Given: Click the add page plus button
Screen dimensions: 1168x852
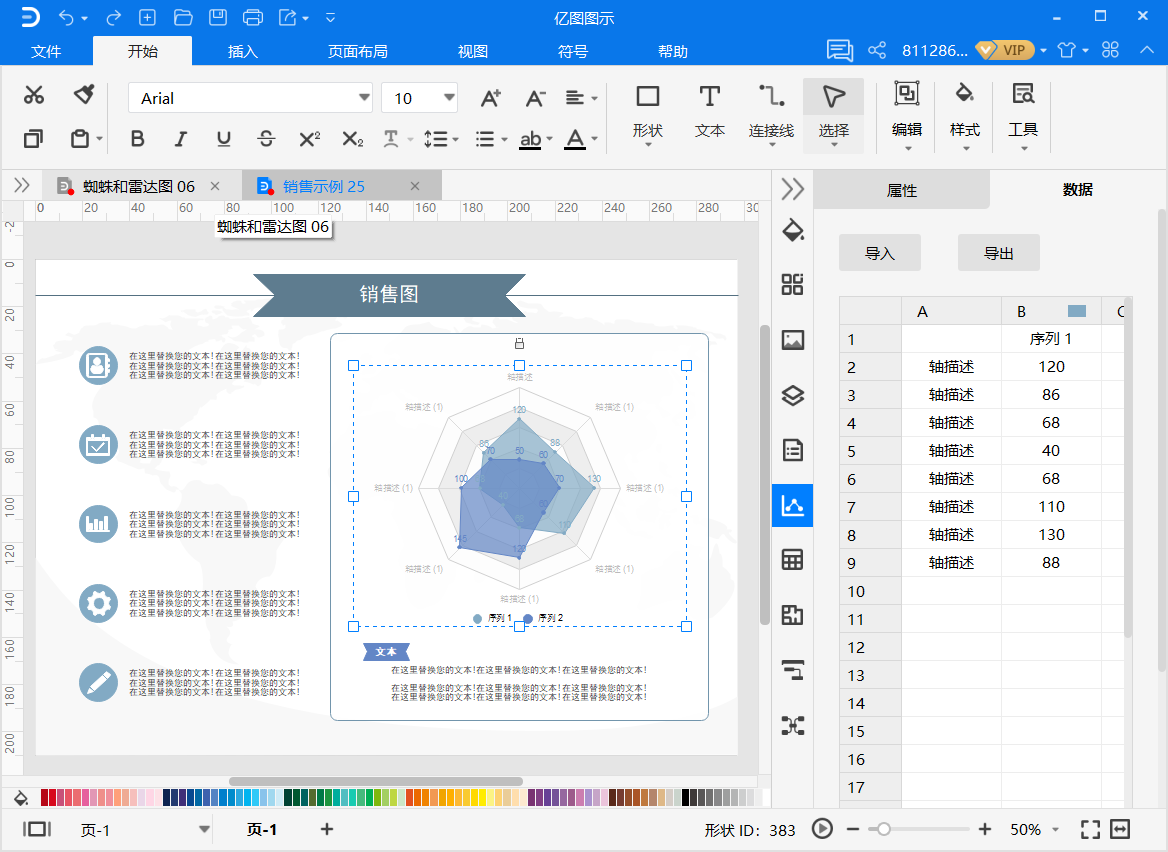Looking at the screenshot, I should click(x=326, y=829).
